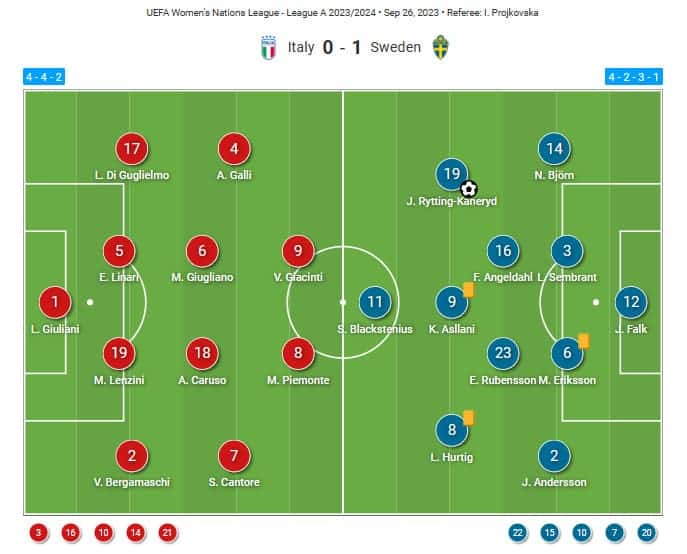The width and height of the screenshot is (687, 554).
Task: Click M. Giugliano number 6 marker
Action: (203, 251)
